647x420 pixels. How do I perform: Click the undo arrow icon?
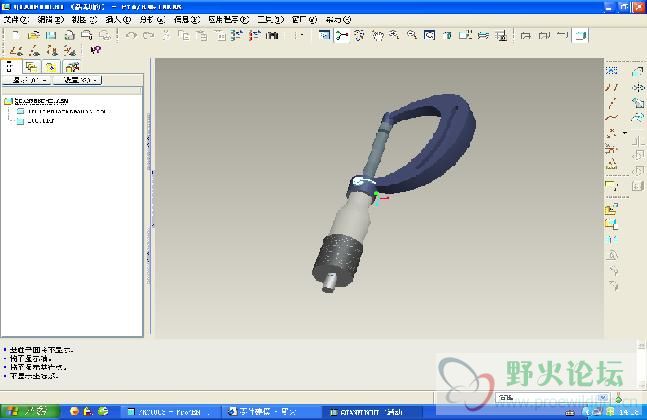[131, 35]
